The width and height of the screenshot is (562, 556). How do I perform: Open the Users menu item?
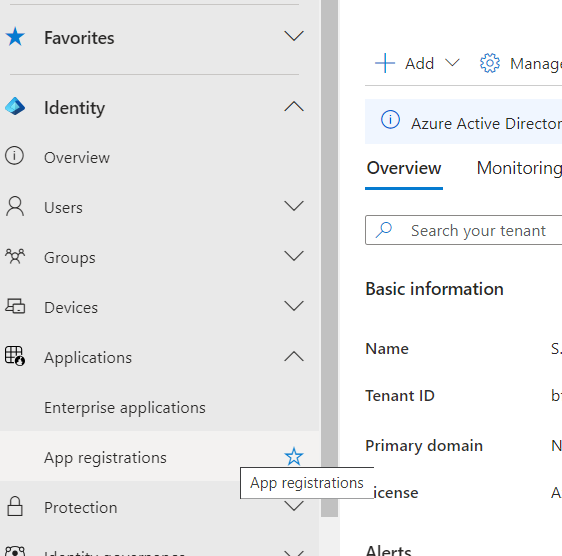(63, 208)
